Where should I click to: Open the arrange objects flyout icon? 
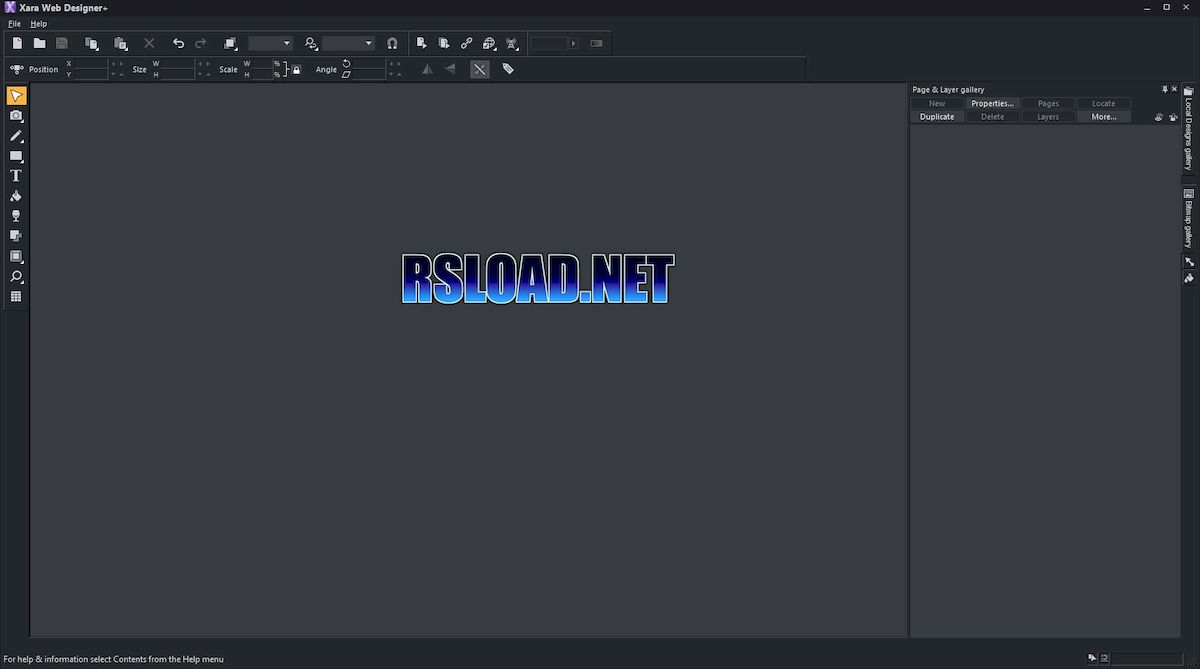[231, 43]
